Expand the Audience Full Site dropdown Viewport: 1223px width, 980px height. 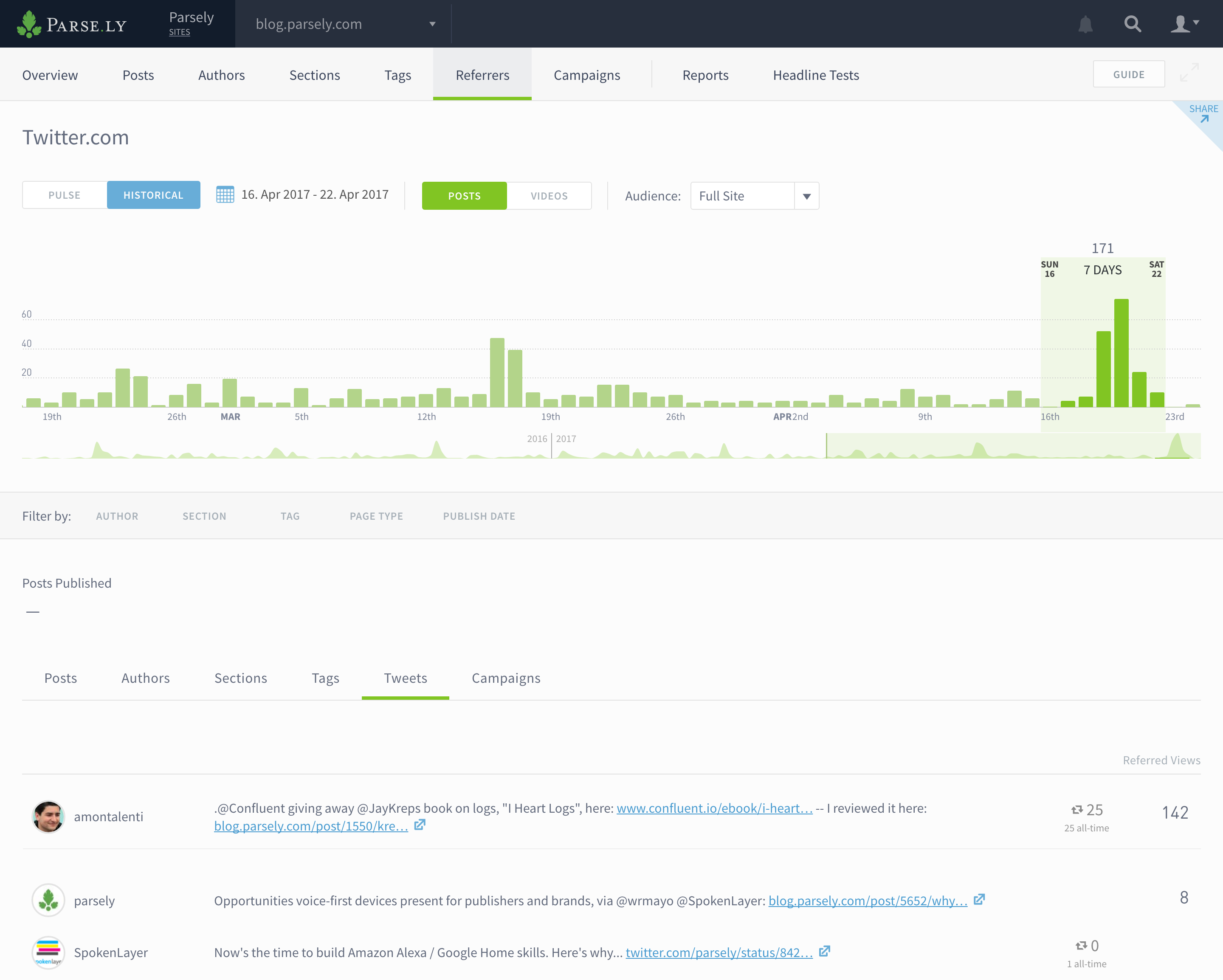point(755,196)
